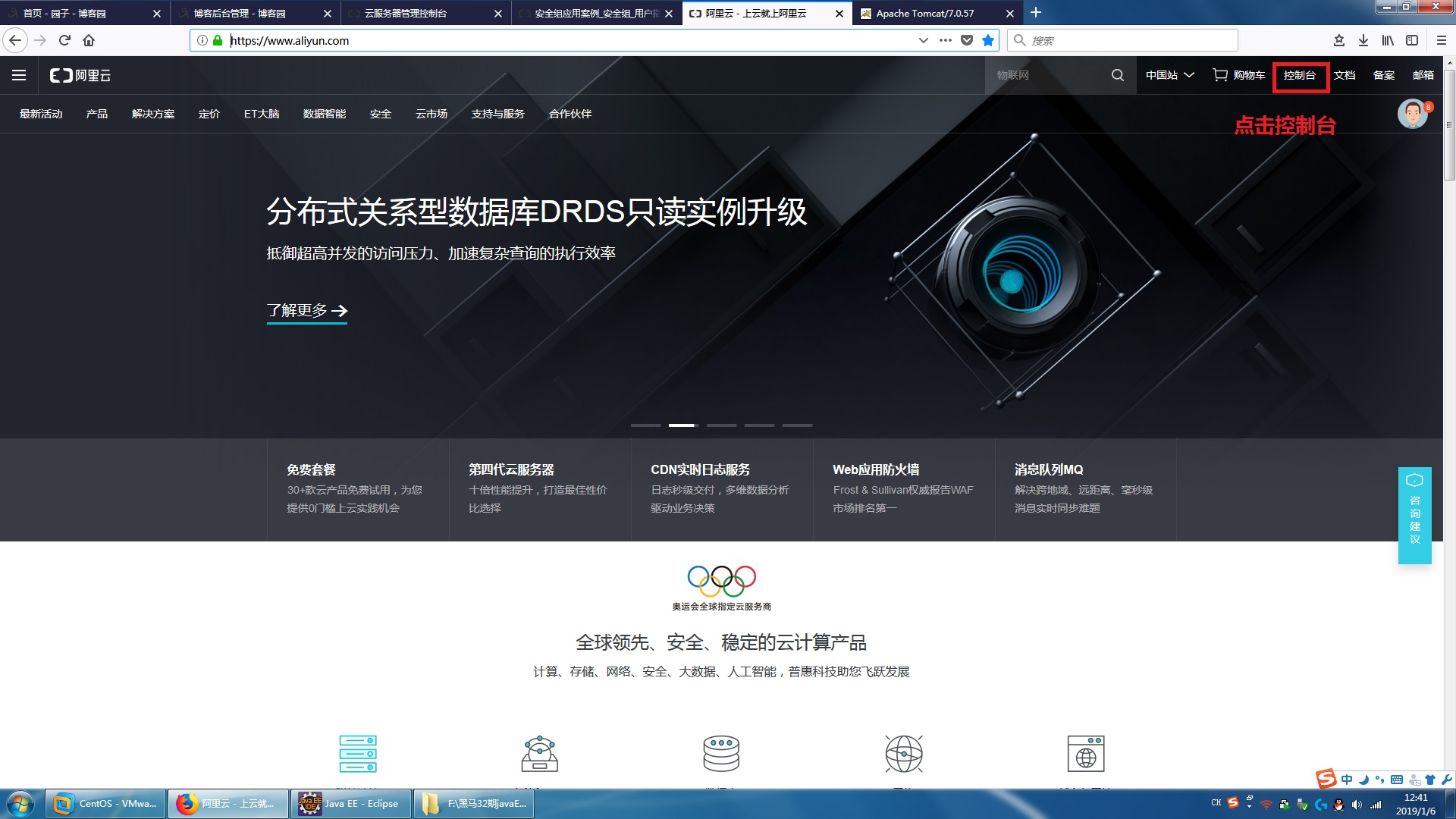
Task: Open the downloads arrow in toolbar
Action: click(1363, 40)
